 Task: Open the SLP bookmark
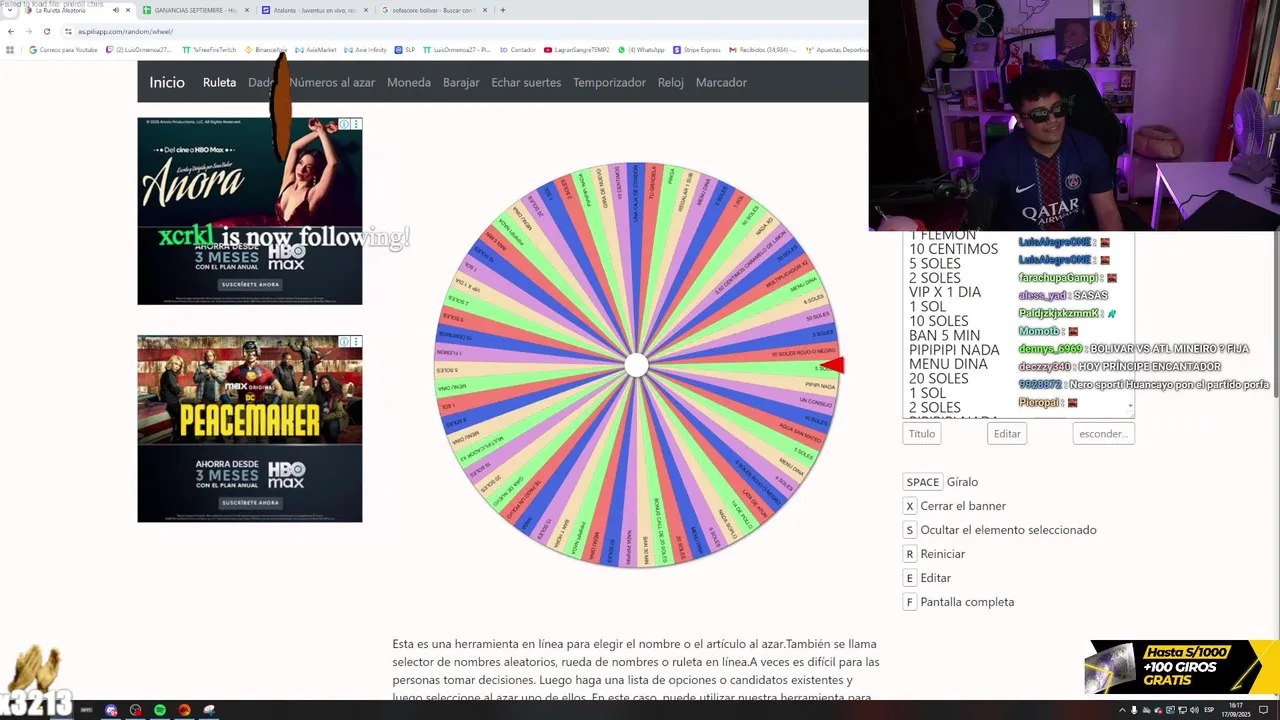[405, 50]
